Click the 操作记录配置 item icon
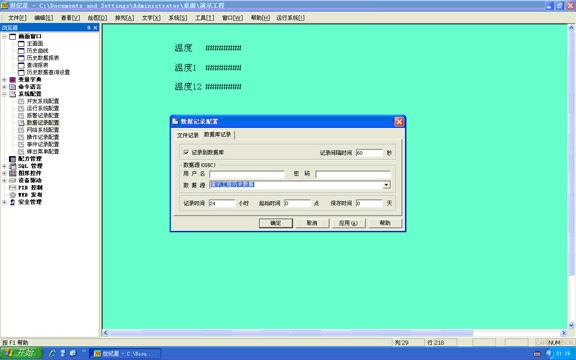 pyautogui.click(x=21, y=137)
